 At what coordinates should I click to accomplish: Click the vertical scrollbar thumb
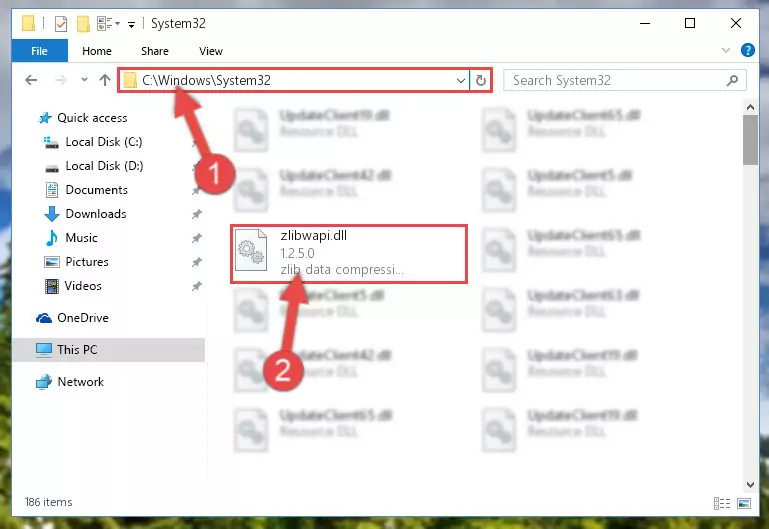750,140
